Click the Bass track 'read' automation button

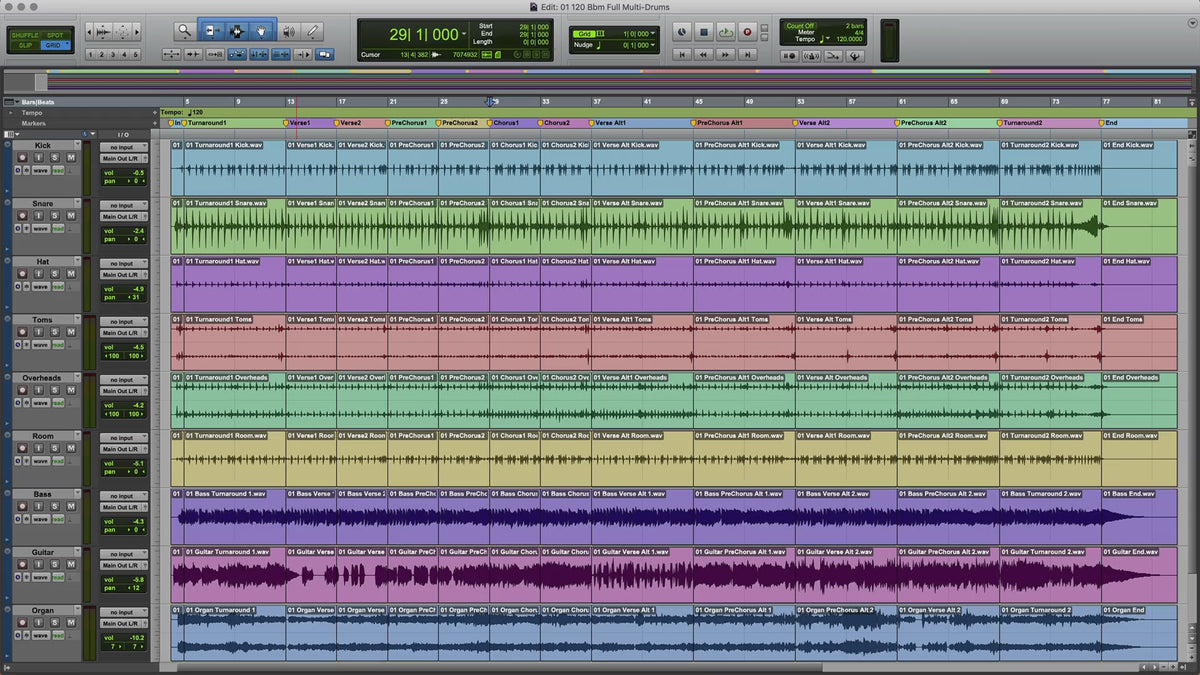click(x=58, y=519)
